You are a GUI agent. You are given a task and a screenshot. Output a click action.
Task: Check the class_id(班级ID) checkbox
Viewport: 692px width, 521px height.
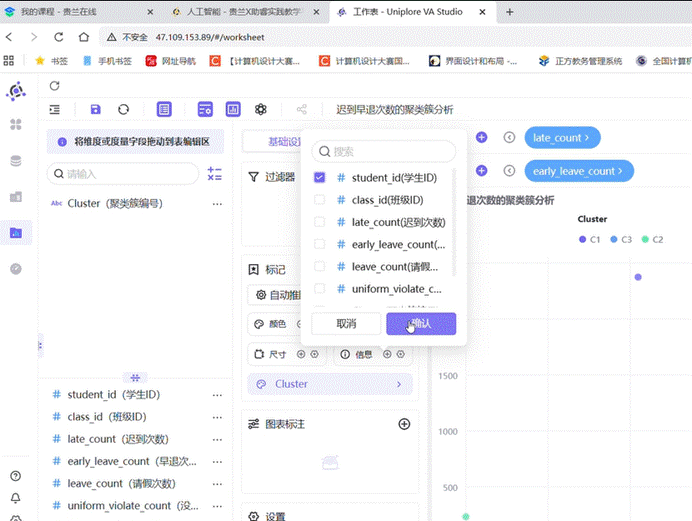tap(320, 200)
